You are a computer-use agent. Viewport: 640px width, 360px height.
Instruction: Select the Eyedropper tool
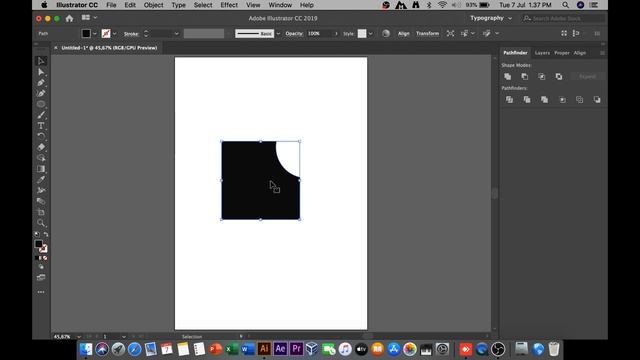pos(41,180)
